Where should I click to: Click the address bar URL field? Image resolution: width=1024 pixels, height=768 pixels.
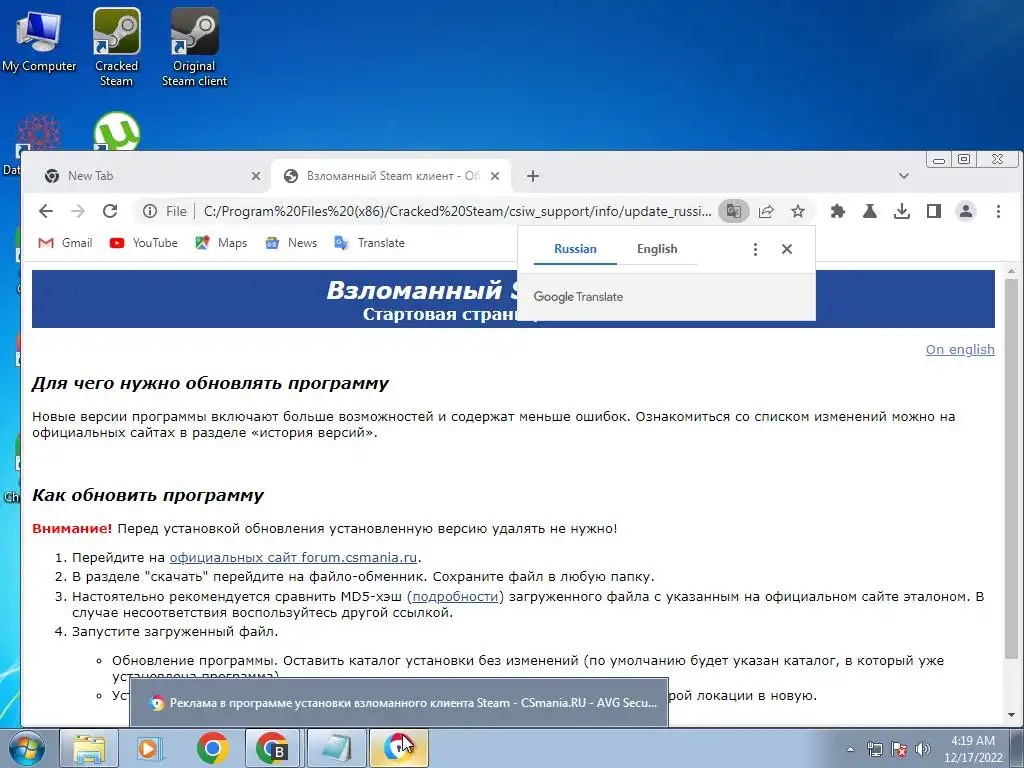click(x=457, y=211)
